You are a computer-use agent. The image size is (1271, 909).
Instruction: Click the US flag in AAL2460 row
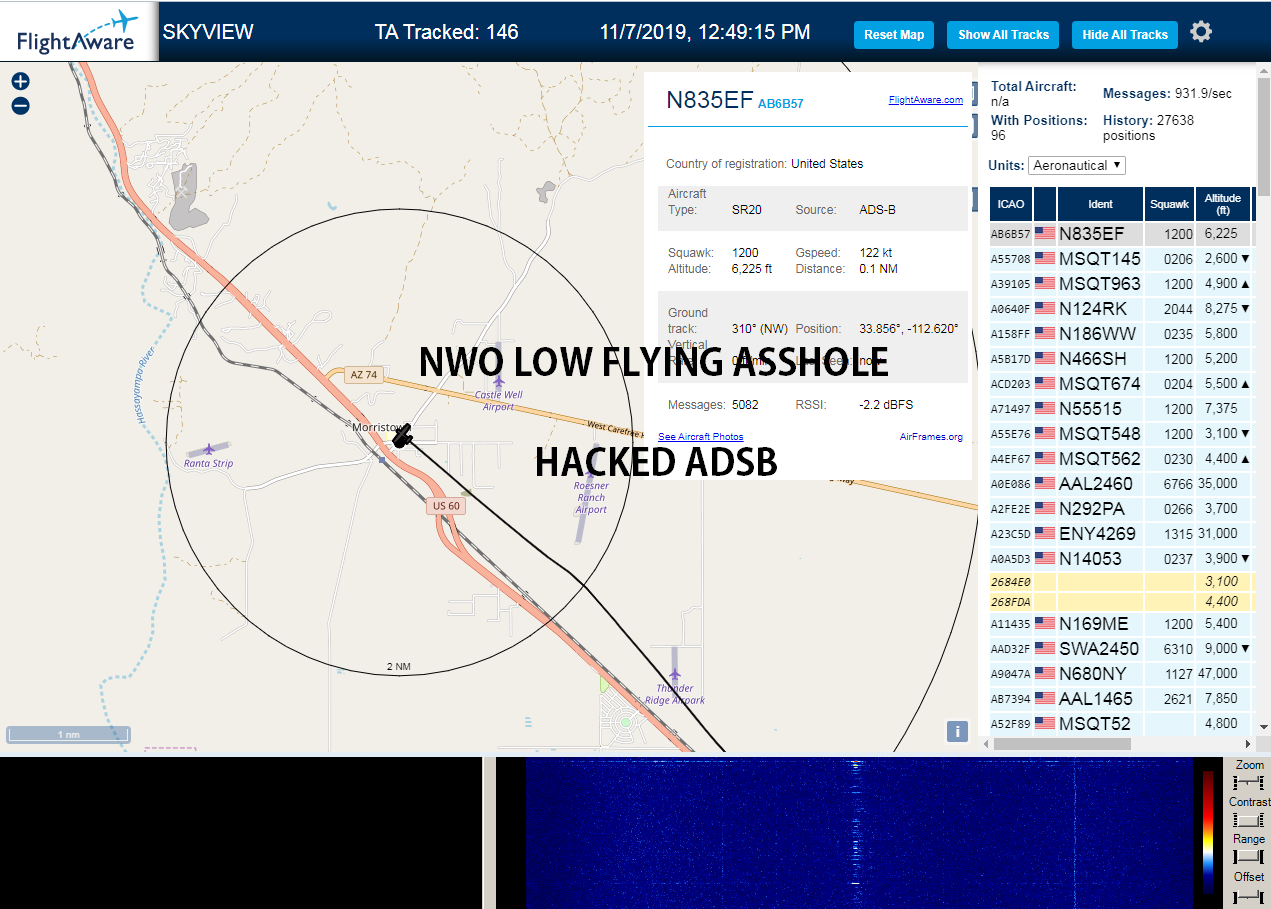(1045, 484)
